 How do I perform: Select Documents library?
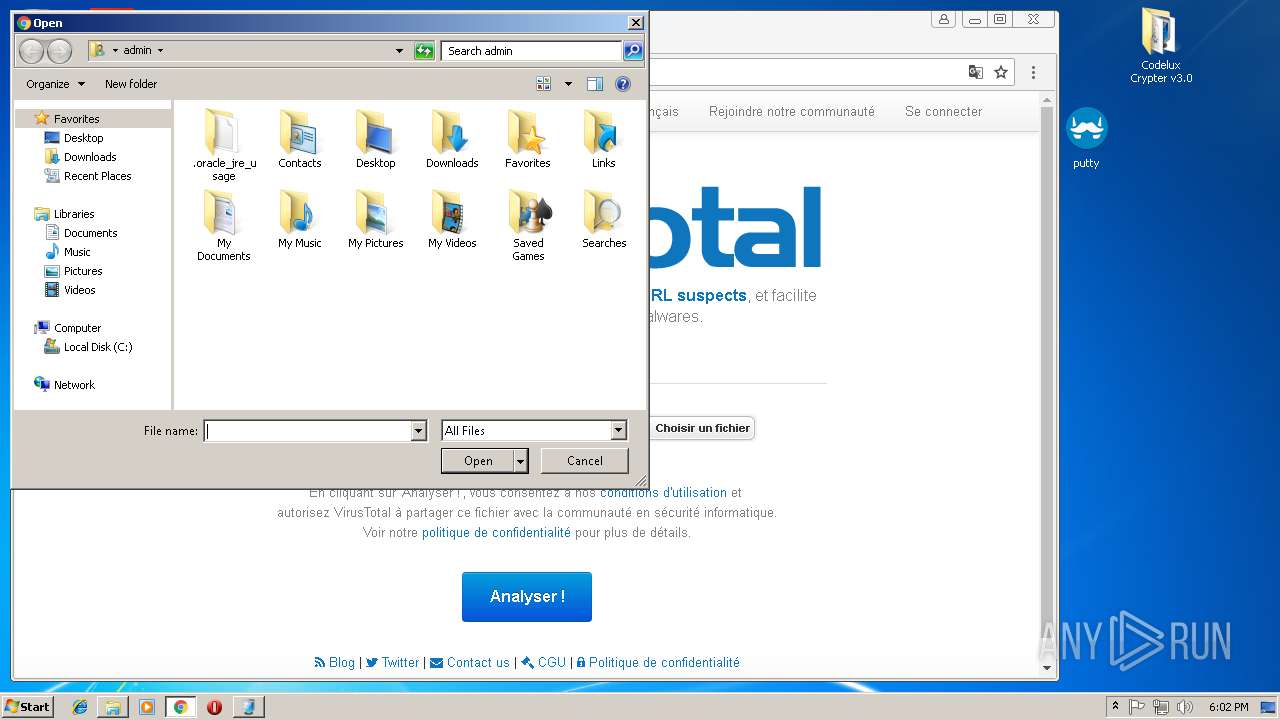[90, 233]
